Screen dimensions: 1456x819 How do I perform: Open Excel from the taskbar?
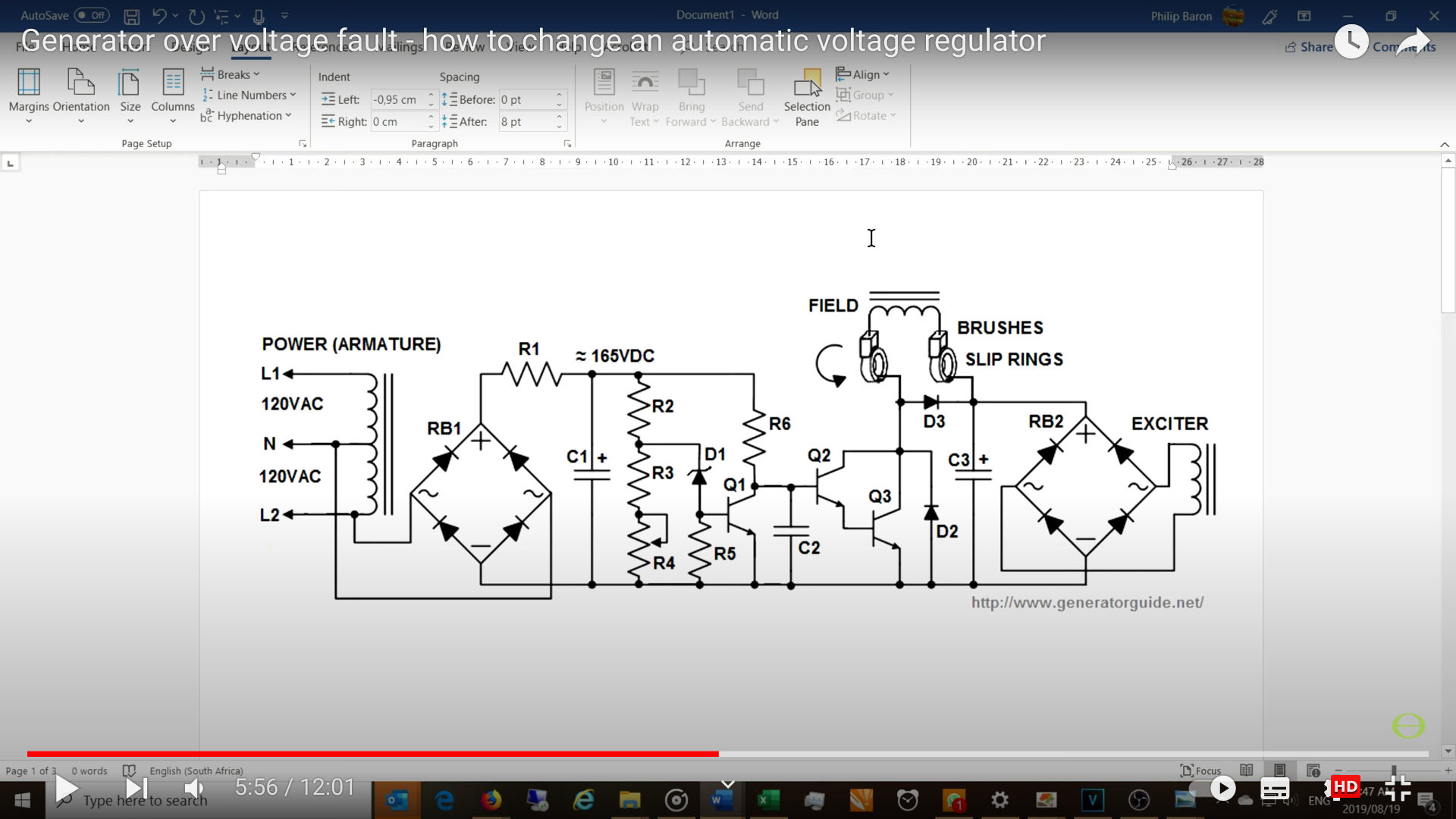tap(767, 800)
